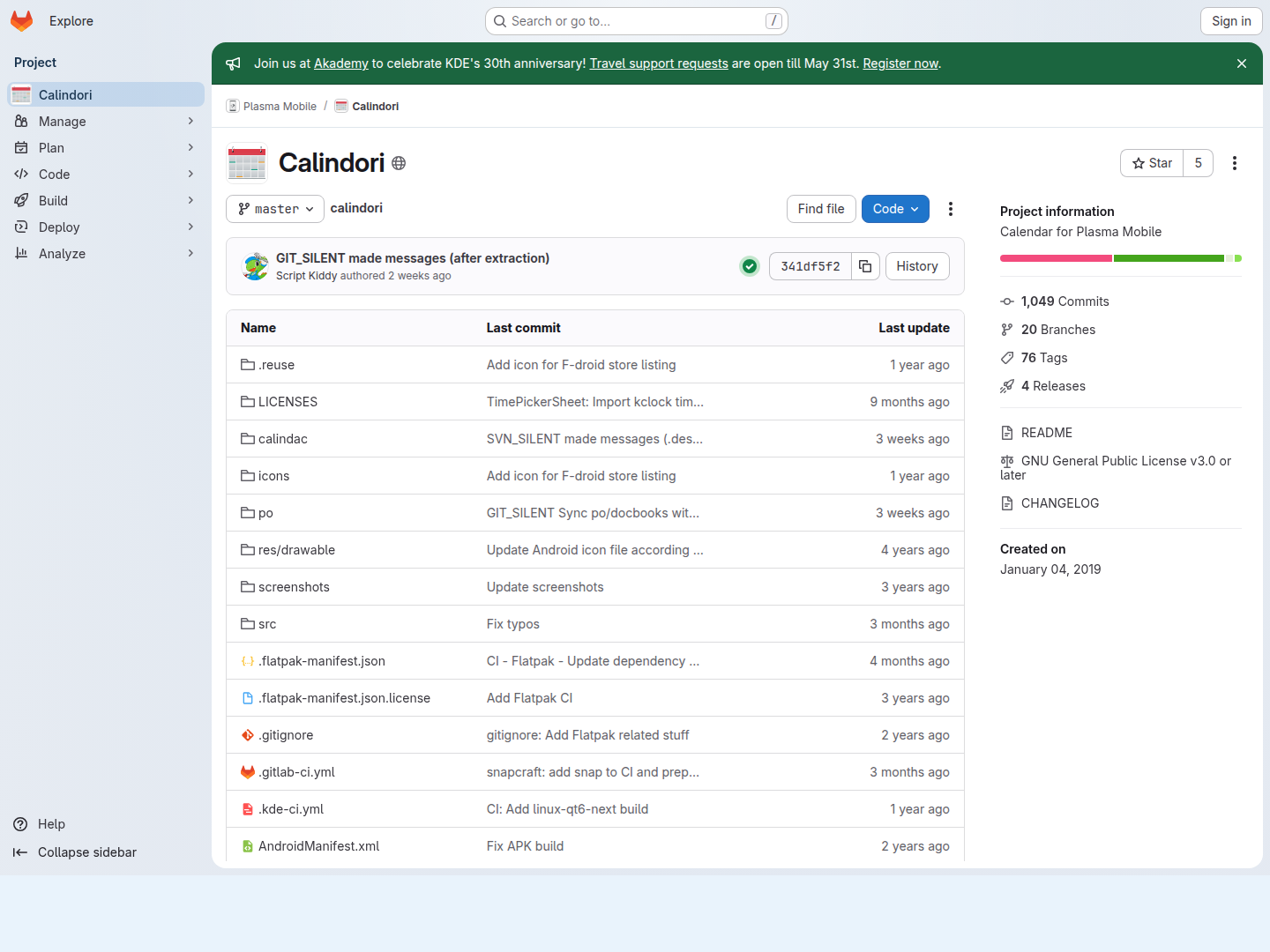Expand the Code sidebar section
Image resolution: width=1270 pixels, height=952 pixels.
click(106, 175)
